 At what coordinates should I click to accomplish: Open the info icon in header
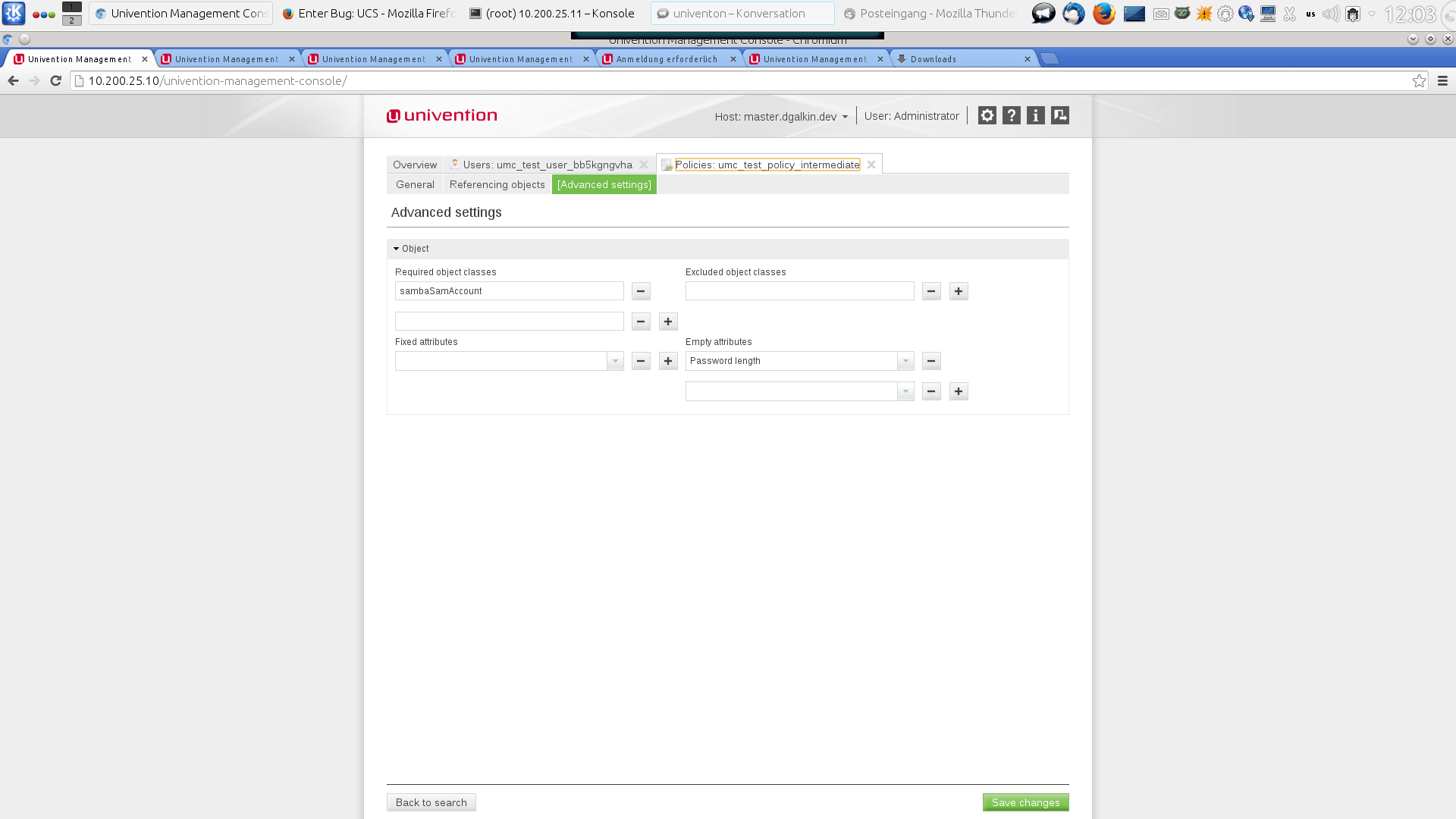[x=1035, y=115]
